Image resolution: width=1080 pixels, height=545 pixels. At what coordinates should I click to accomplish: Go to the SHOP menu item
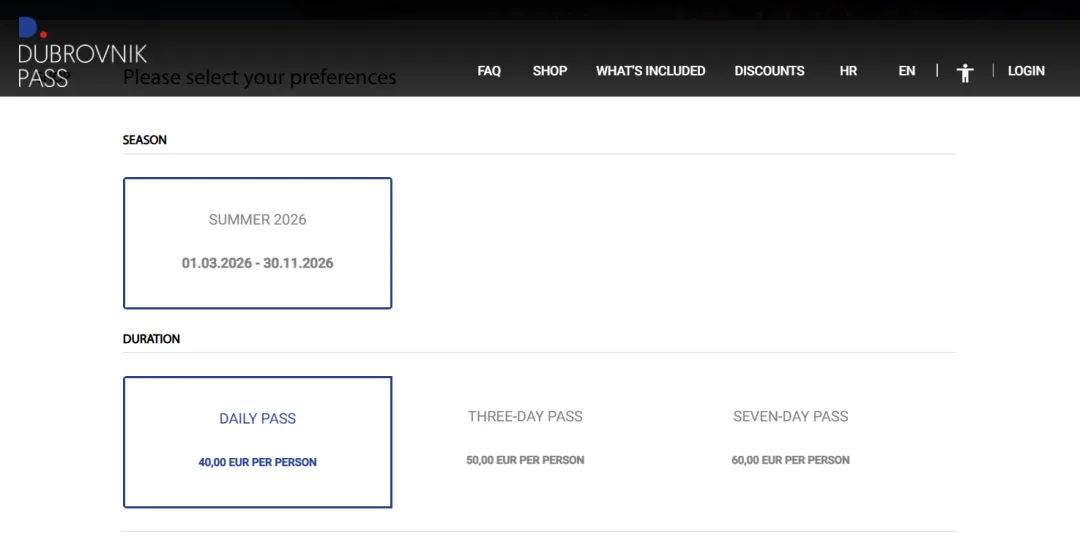tap(550, 71)
